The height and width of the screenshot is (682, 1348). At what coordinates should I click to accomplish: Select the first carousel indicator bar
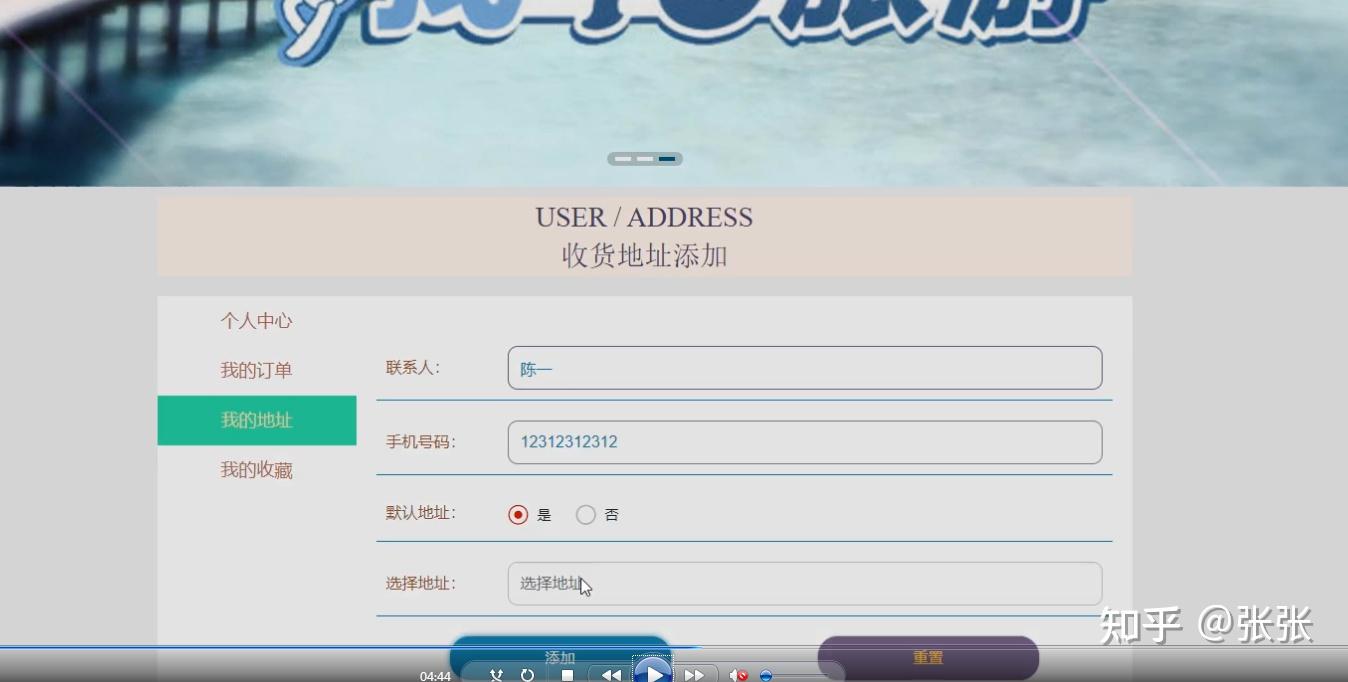(623, 158)
